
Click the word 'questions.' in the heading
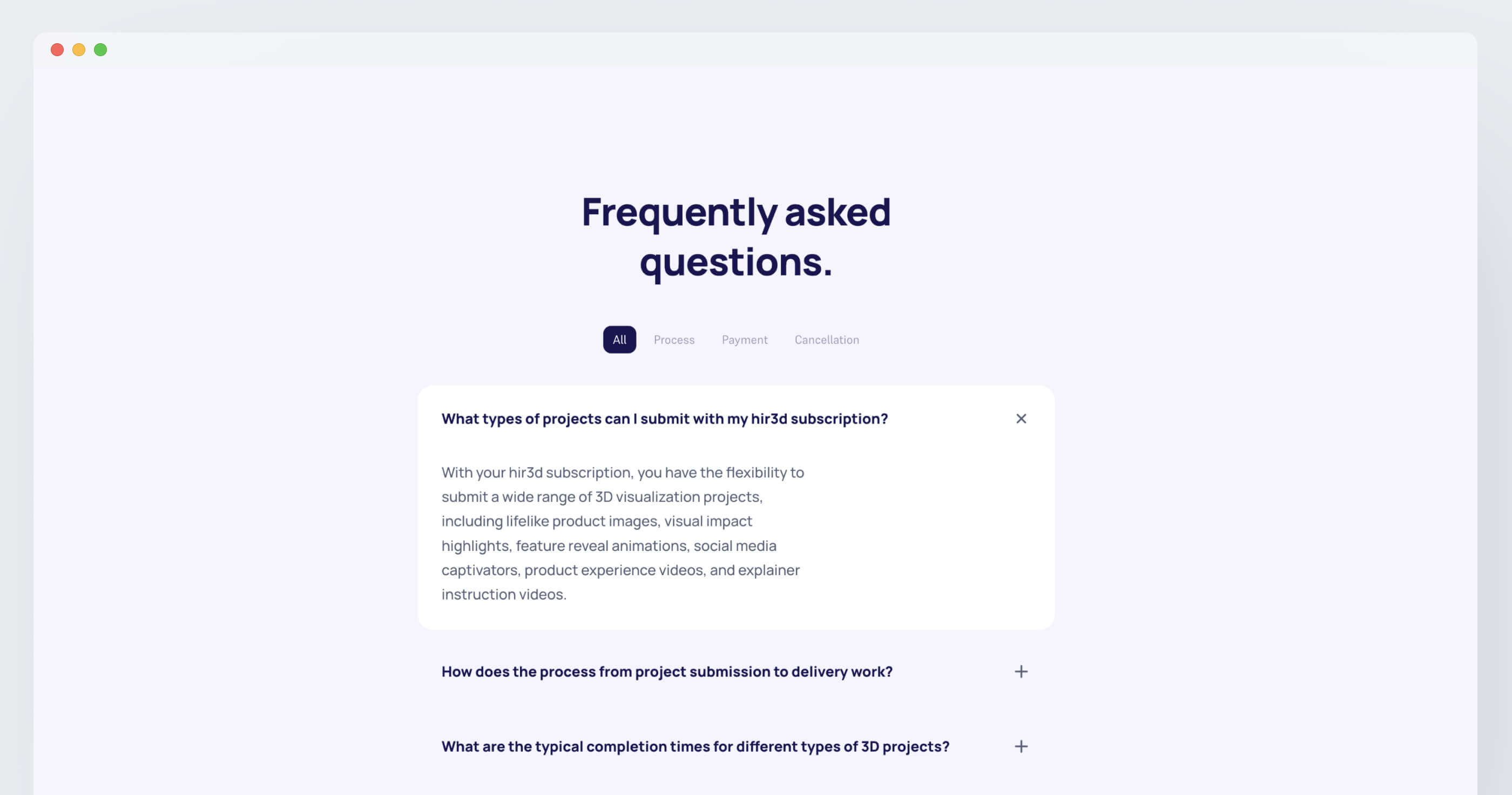pos(736,262)
